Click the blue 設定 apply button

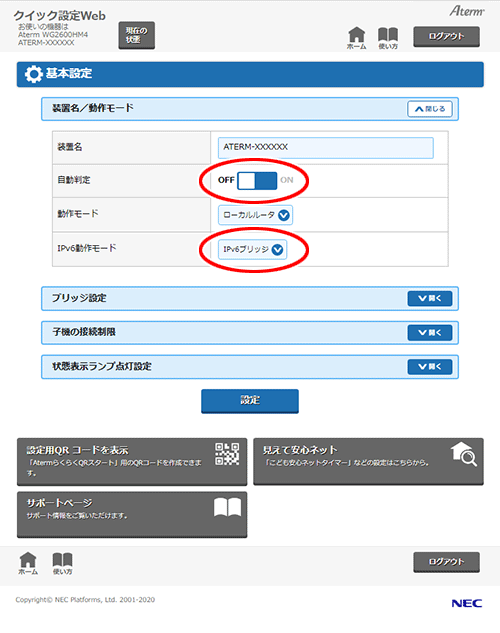(x=250, y=401)
